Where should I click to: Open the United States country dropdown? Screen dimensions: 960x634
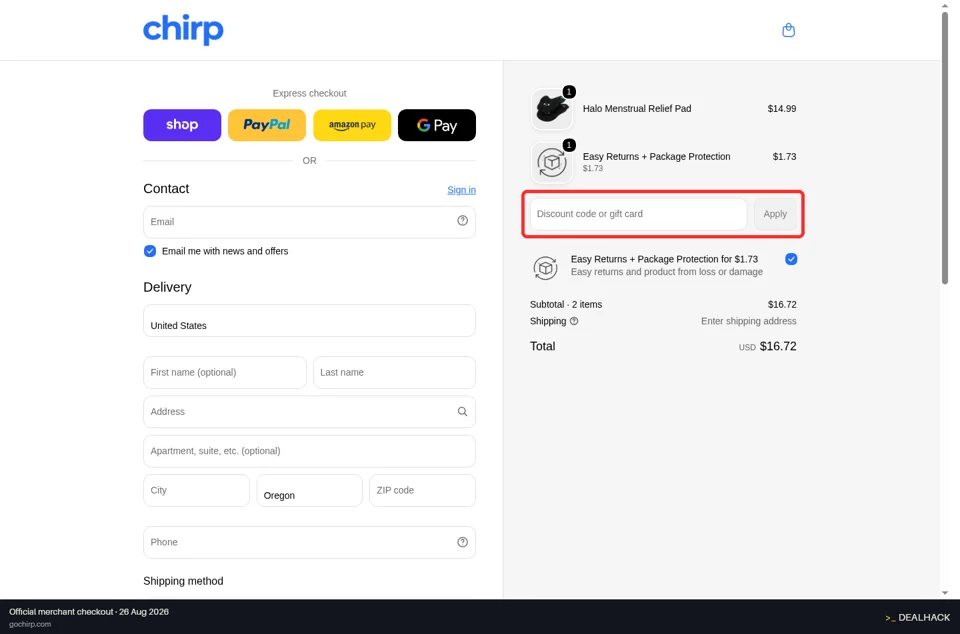point(309,321)
